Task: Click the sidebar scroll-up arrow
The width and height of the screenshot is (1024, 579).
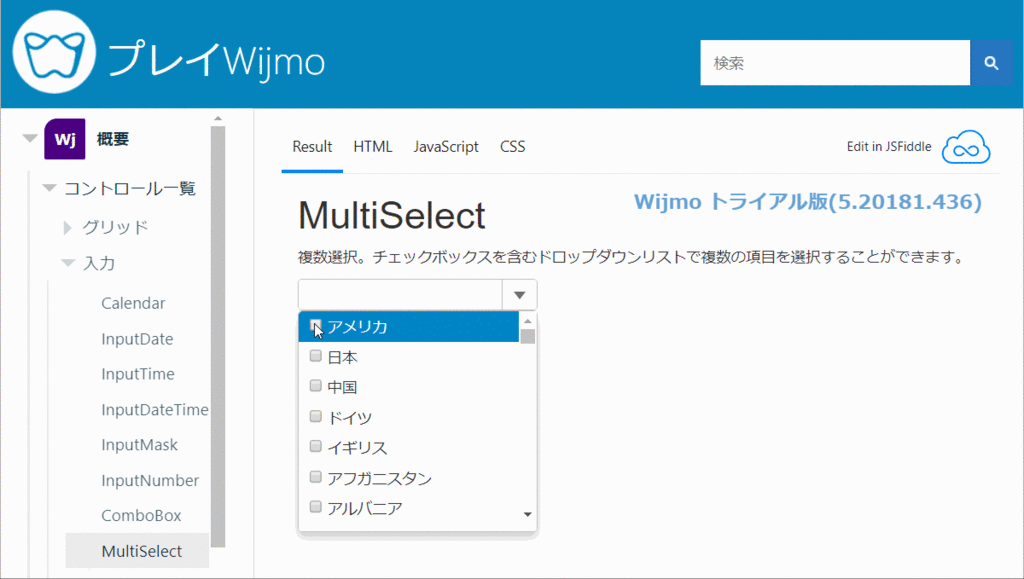Action: point(218,119)
